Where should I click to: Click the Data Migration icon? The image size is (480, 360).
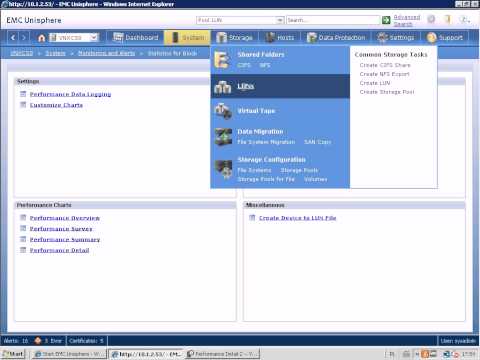tap(223, 137)
